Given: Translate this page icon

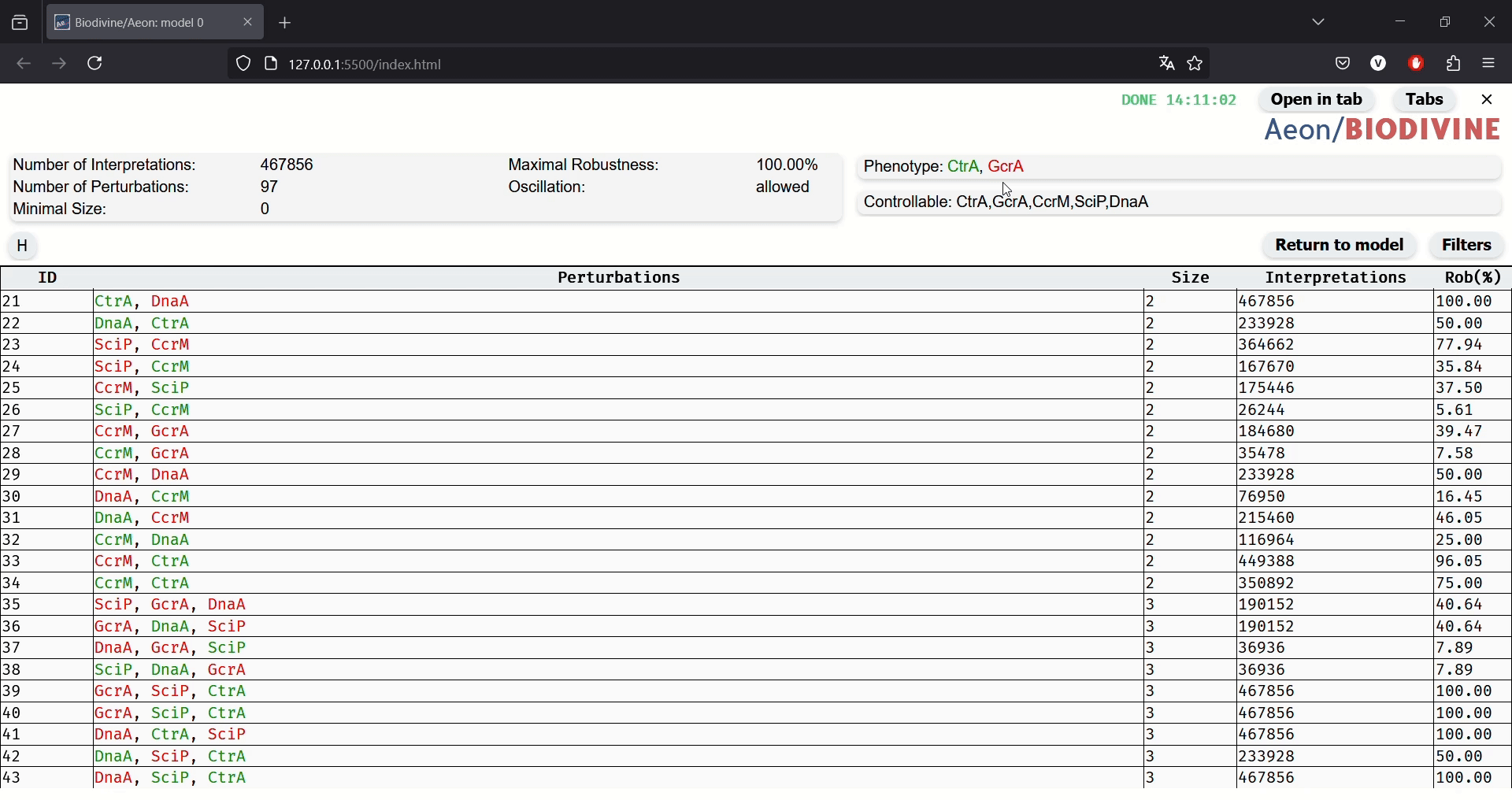Looking at the screenshot, I should pos(1166,64).
